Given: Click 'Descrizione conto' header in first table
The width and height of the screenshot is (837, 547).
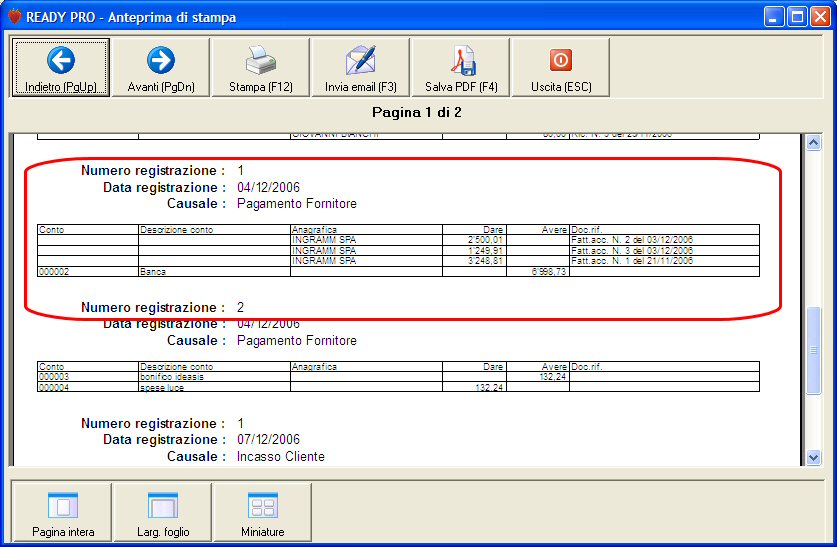Looking at the screenshot, I should tap(176, 230).
